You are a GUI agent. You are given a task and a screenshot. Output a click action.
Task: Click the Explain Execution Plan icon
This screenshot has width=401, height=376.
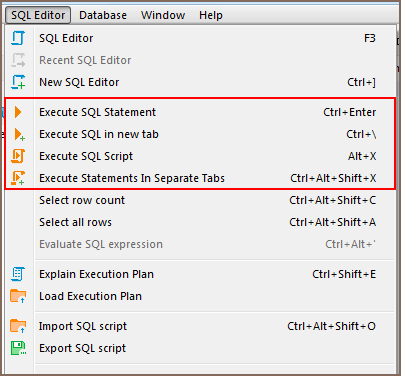tap(18, 274)
